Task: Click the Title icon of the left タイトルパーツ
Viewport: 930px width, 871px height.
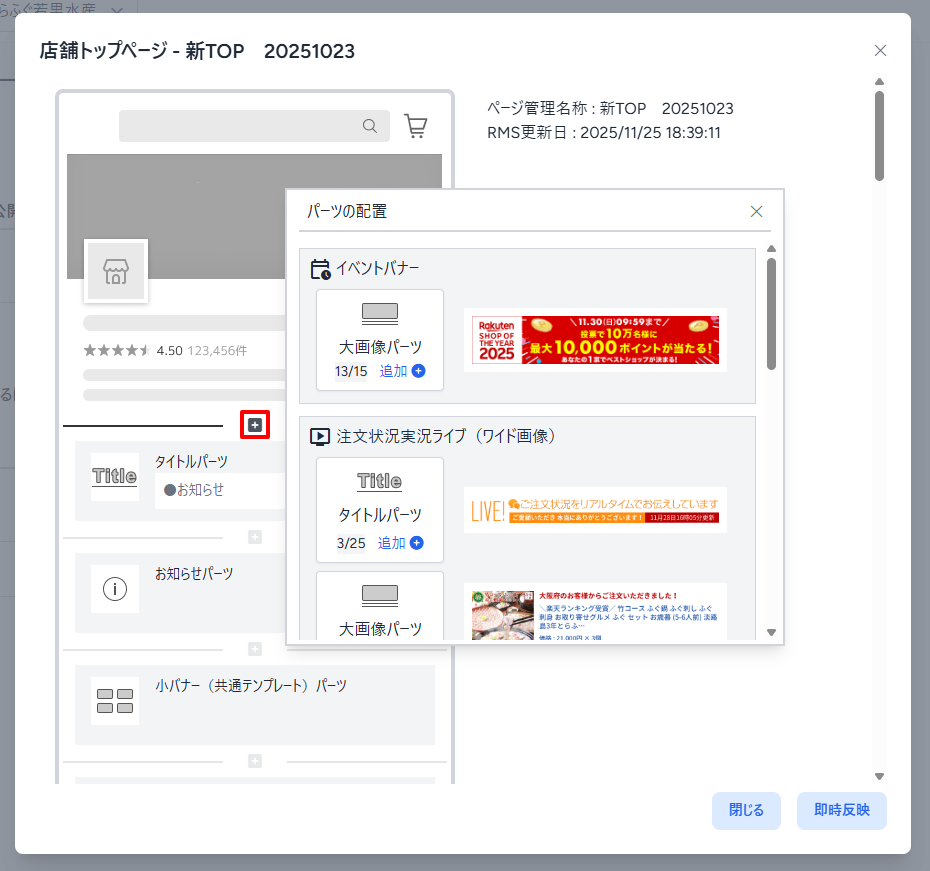Action: [115, 477]
